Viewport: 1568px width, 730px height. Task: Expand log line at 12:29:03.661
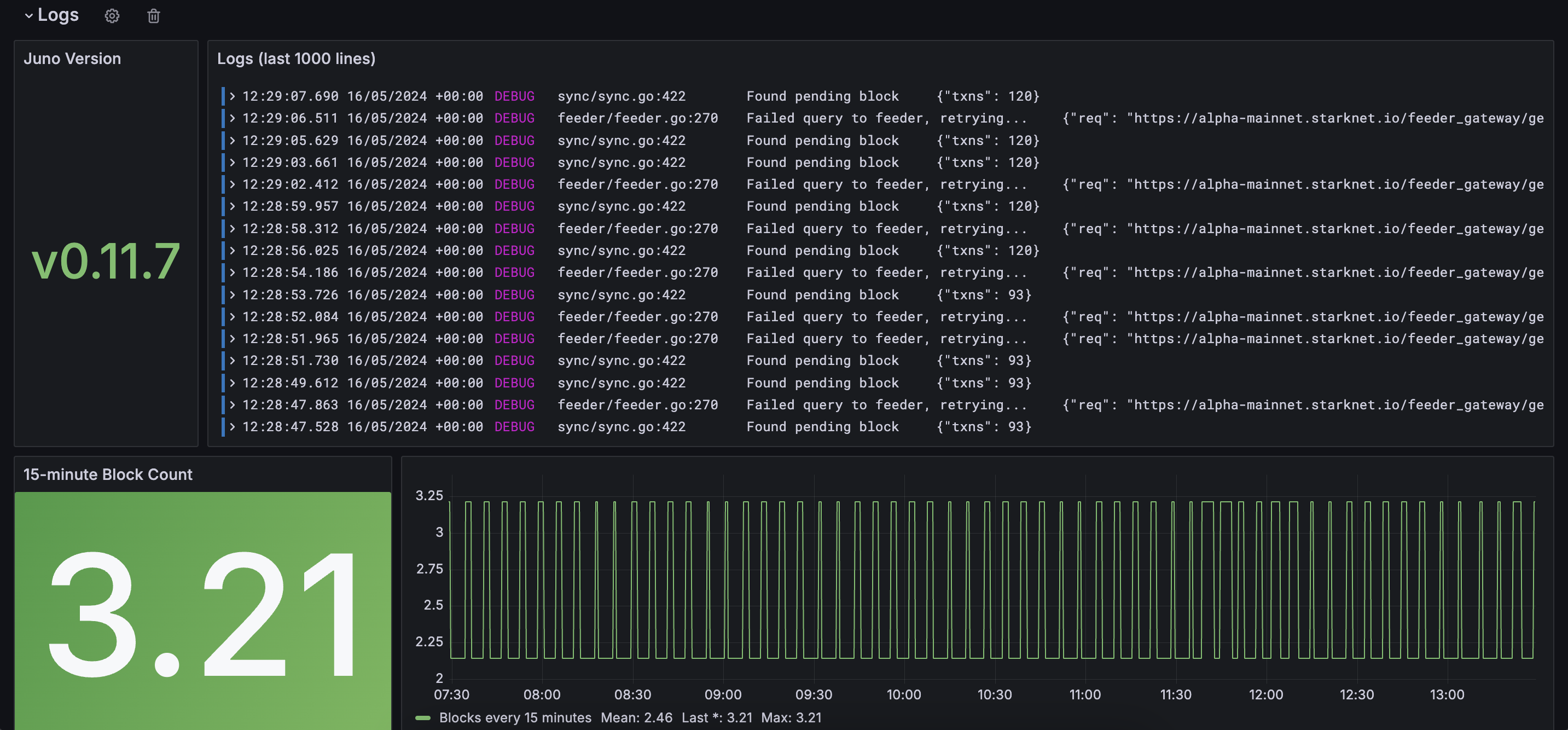tap(232, 162)
